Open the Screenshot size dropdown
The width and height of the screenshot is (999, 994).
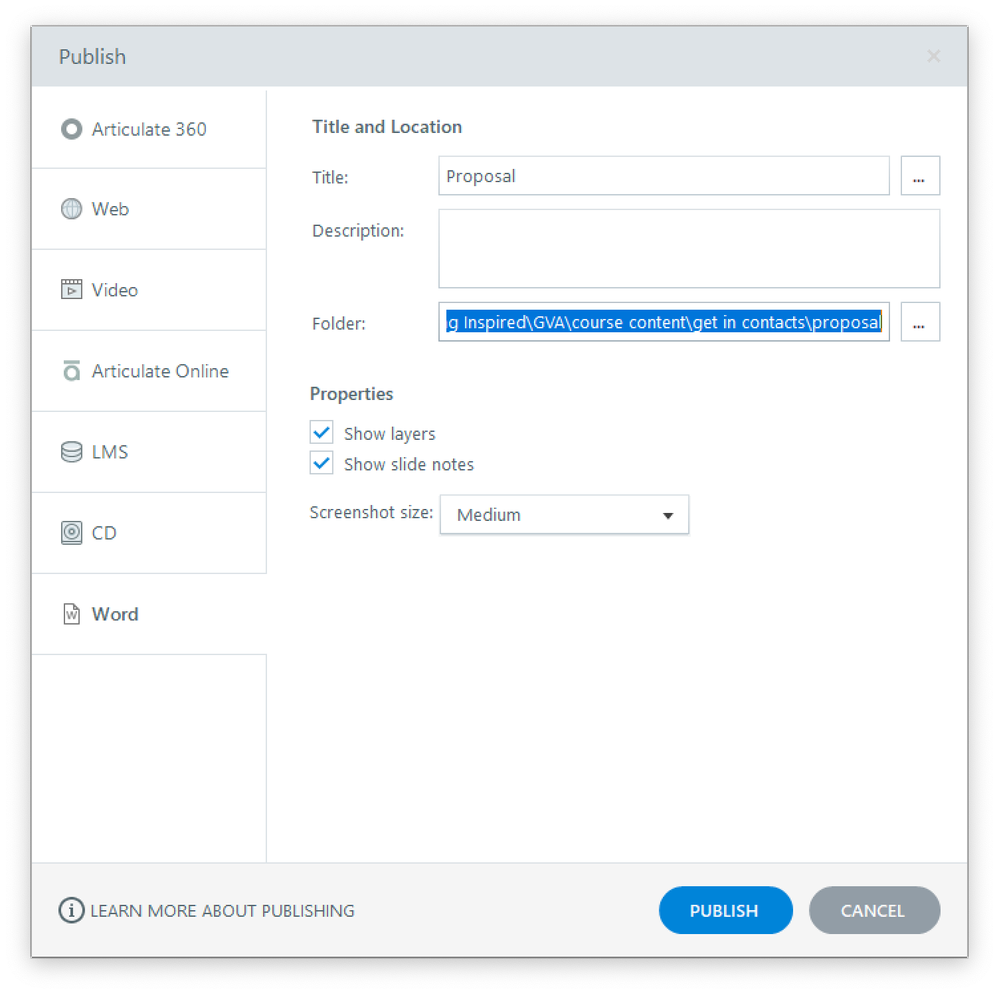tap(564, 515)
